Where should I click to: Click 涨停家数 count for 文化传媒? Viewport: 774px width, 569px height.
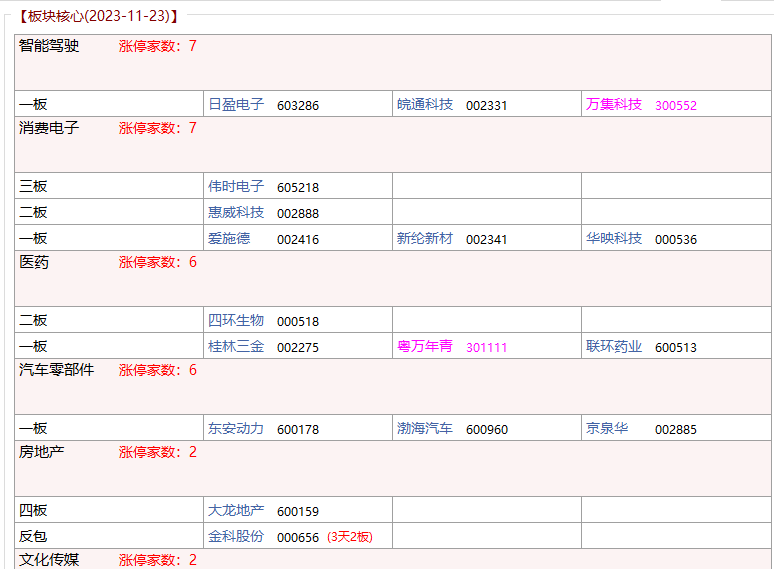[157, 560]
